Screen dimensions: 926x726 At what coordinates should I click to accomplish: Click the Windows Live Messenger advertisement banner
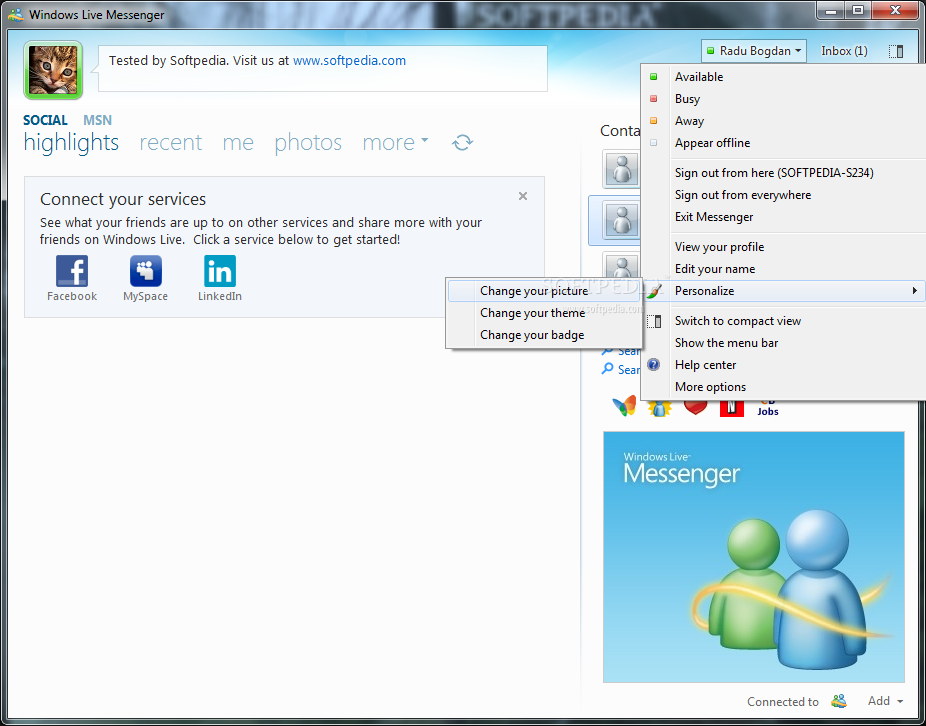coord(754,556)
